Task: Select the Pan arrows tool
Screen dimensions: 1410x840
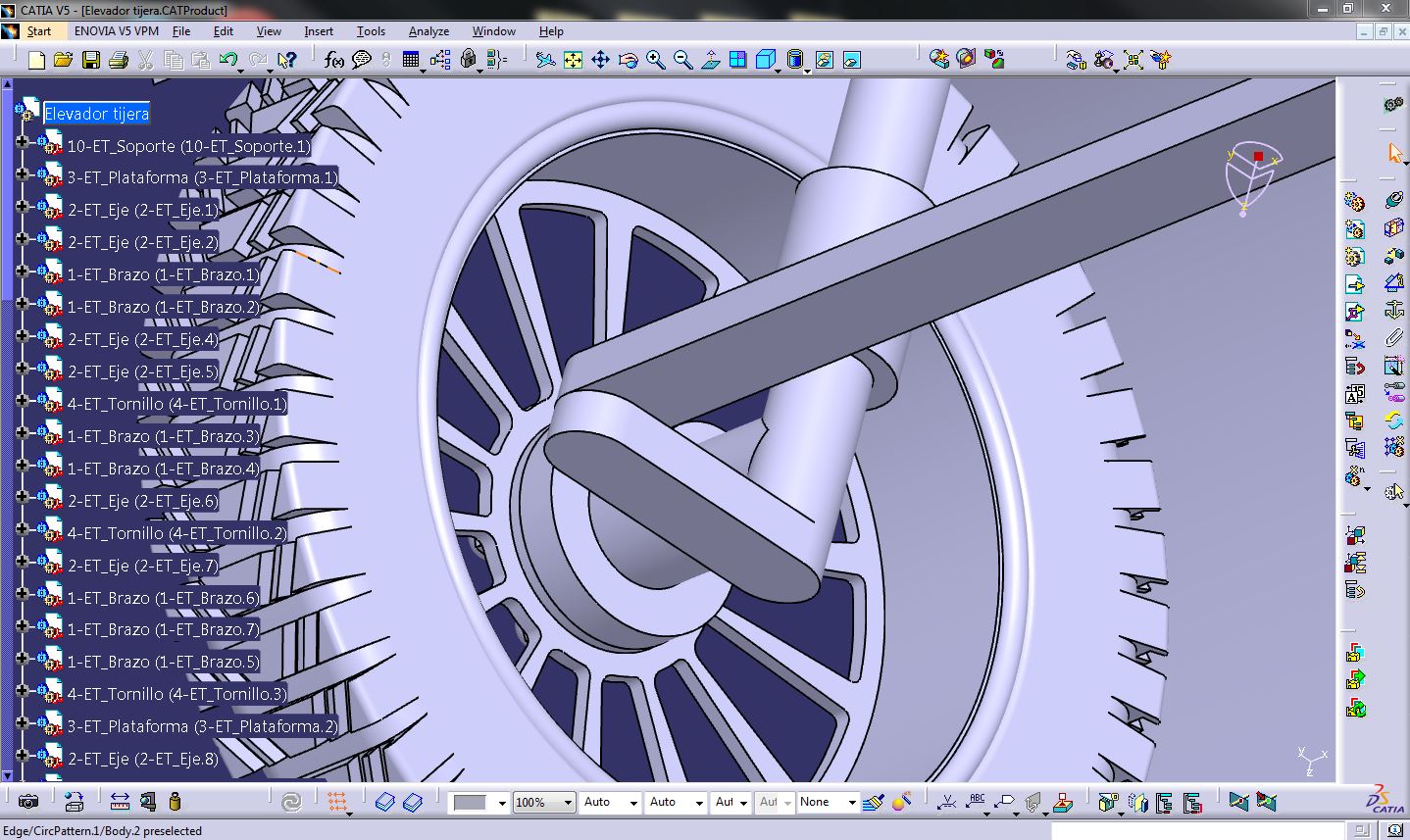Action: [x=601, y=60]
